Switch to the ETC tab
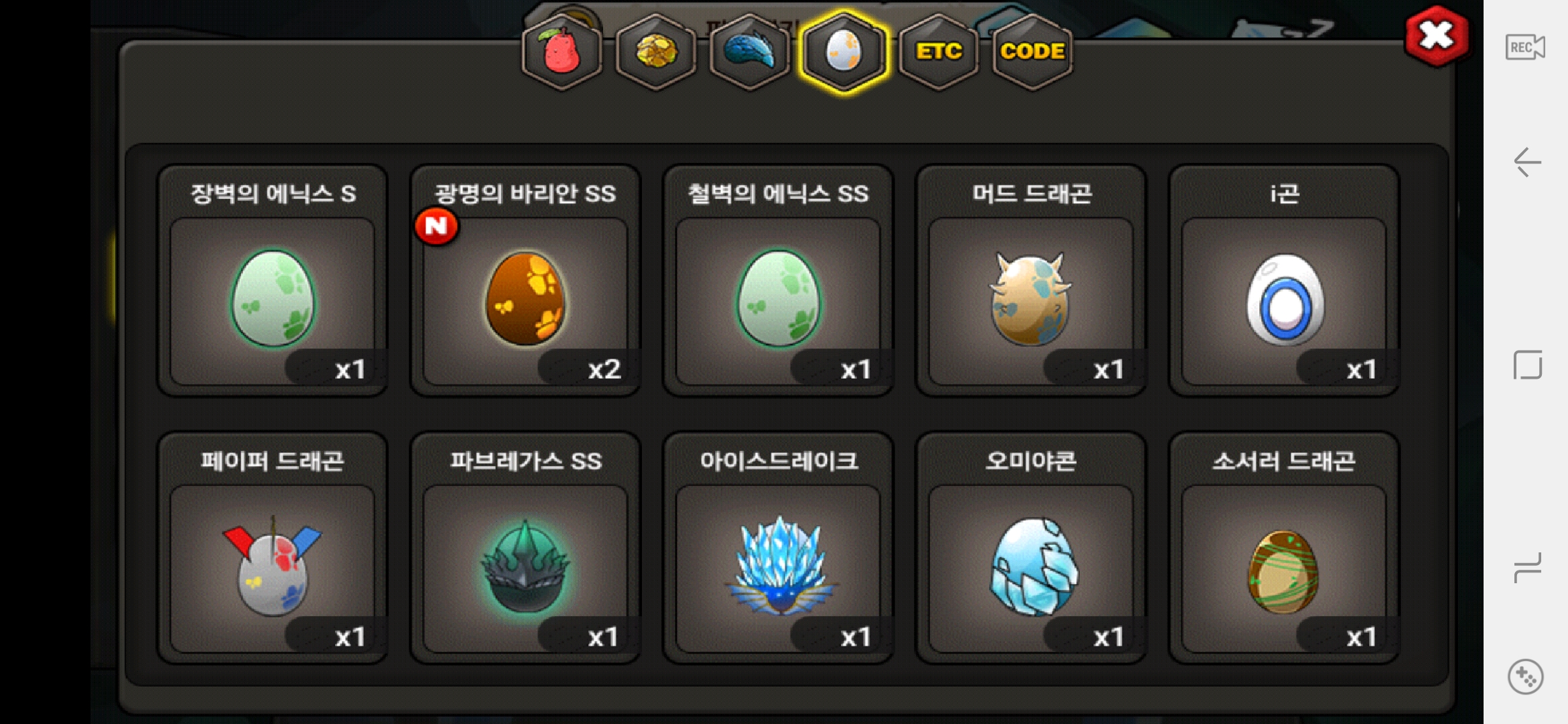Image resolution: width=1568 pixels, height=724 pixels. click(x=938, y=52)
